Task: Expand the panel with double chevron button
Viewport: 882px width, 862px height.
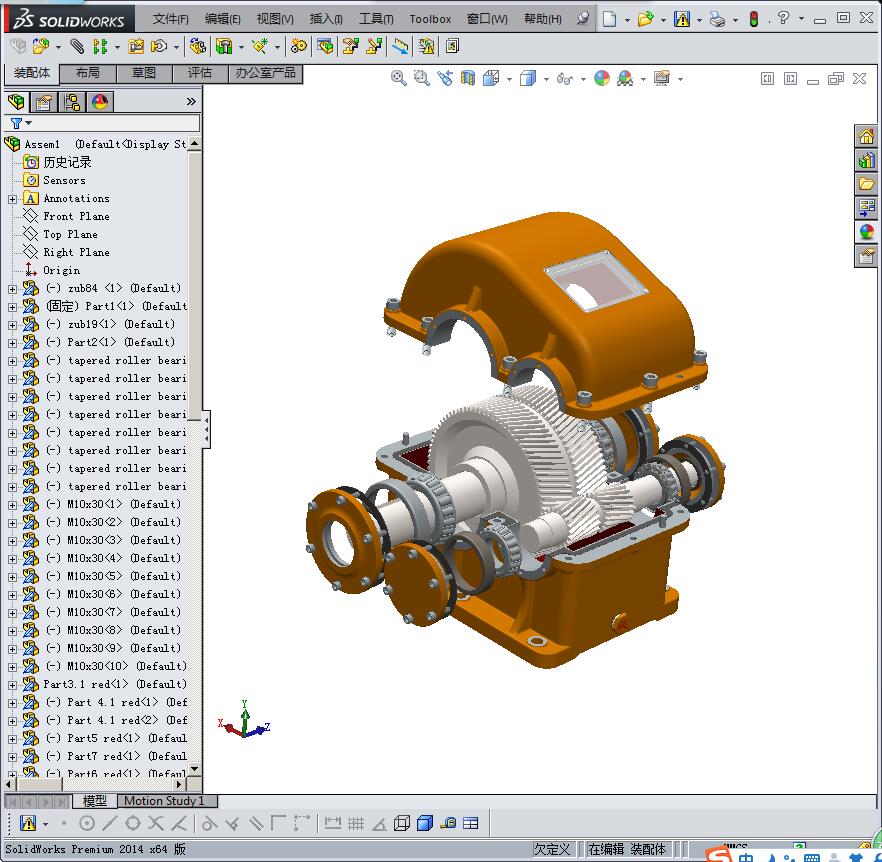Action: pos(191,101)
